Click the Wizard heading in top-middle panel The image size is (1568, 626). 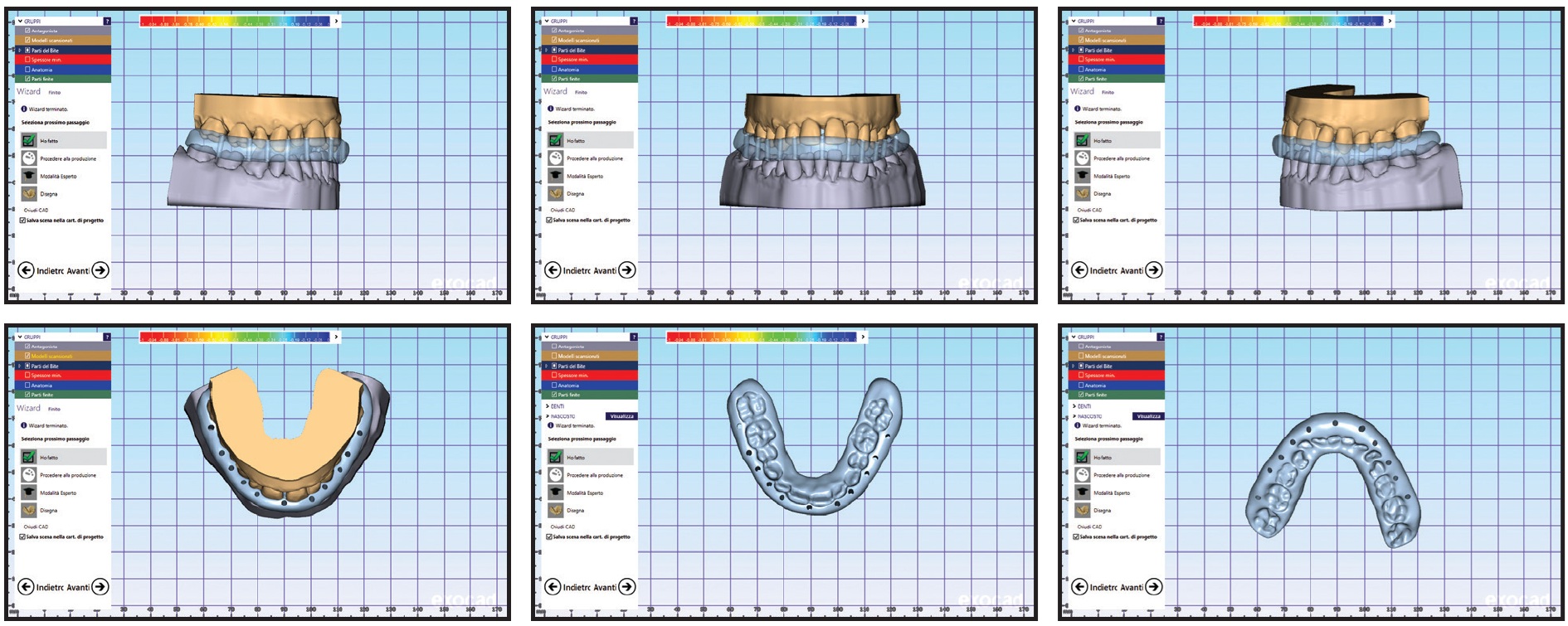tap(555, 92)
